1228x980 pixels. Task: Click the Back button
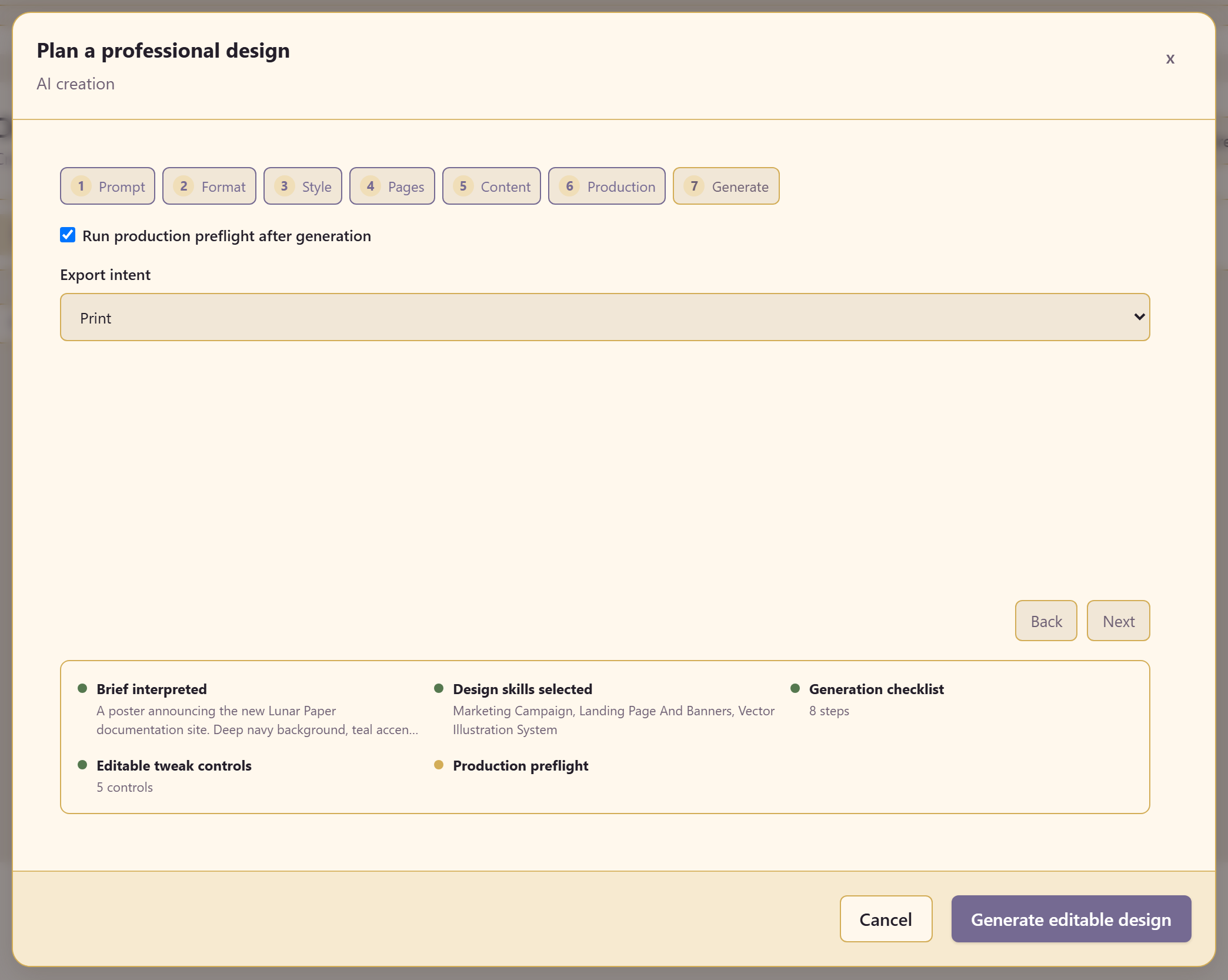coord(1046,621)
